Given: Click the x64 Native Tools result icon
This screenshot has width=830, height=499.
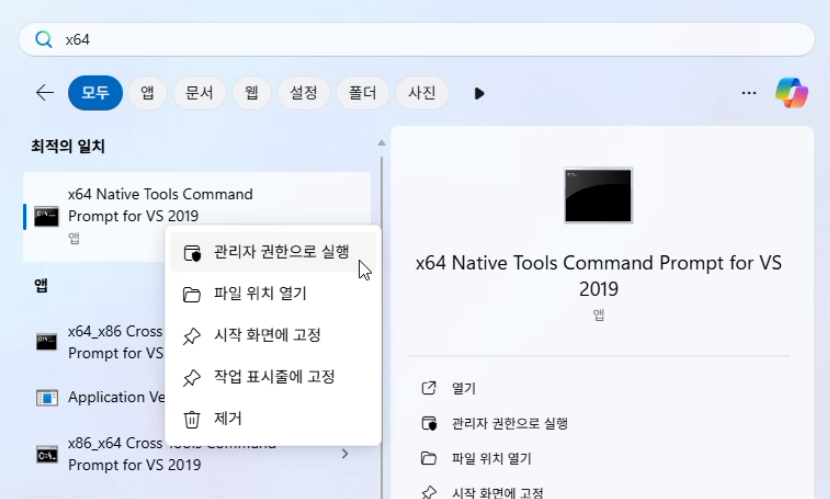Looking at the screenshot, I should tap(47, 216).
